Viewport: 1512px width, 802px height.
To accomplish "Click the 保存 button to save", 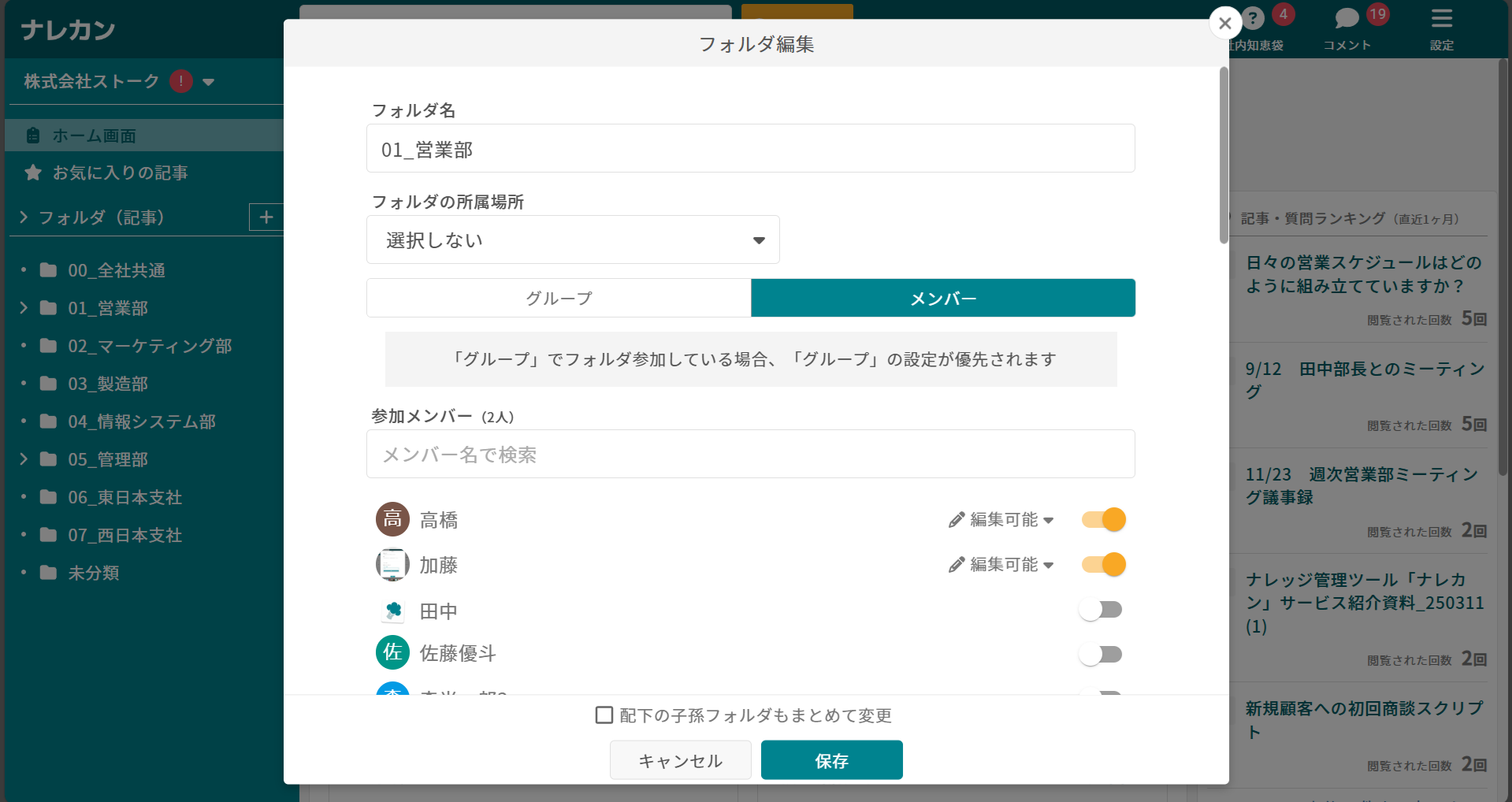I will pyautogui.click(x=831, y=759).
